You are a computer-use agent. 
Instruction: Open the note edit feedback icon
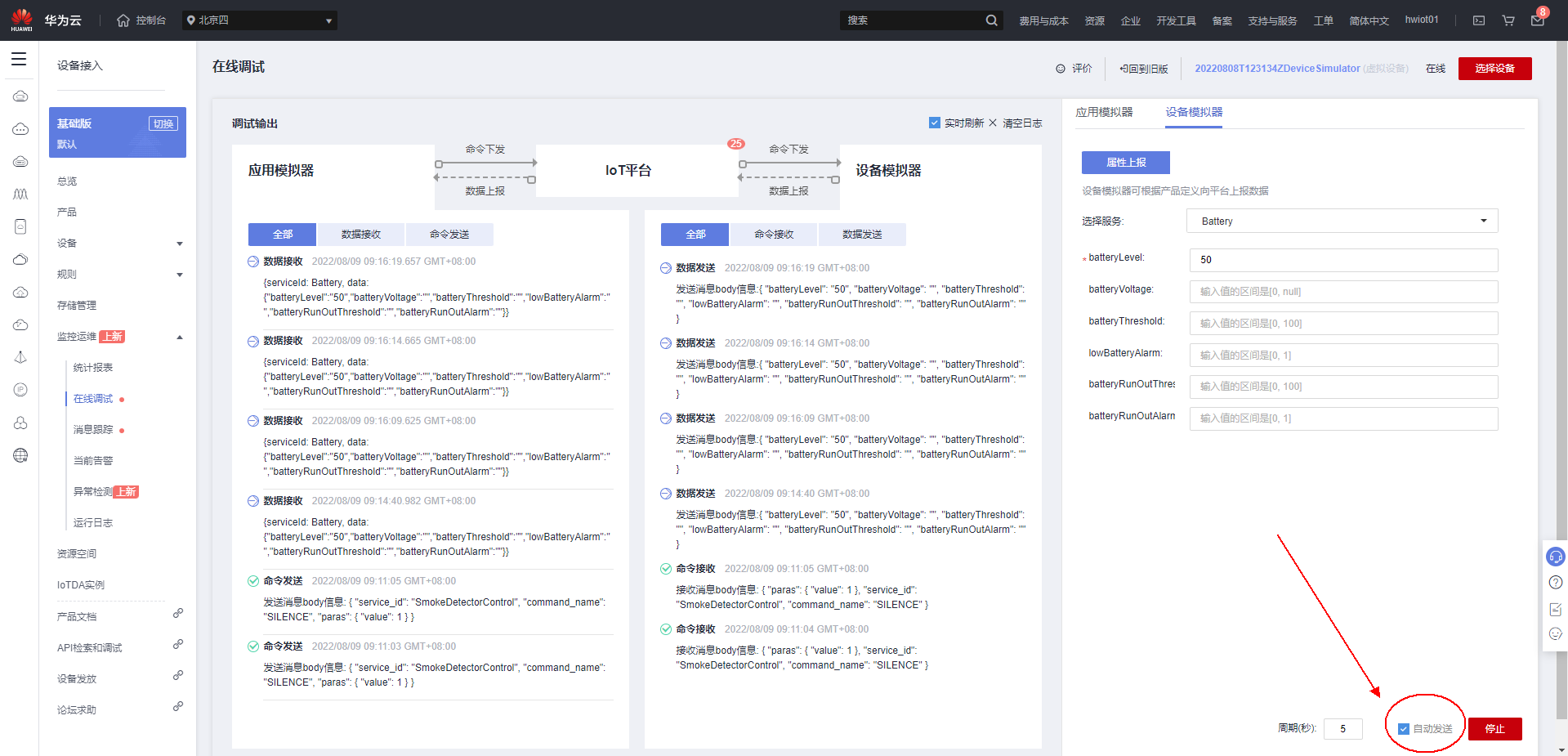(1556, 609)
